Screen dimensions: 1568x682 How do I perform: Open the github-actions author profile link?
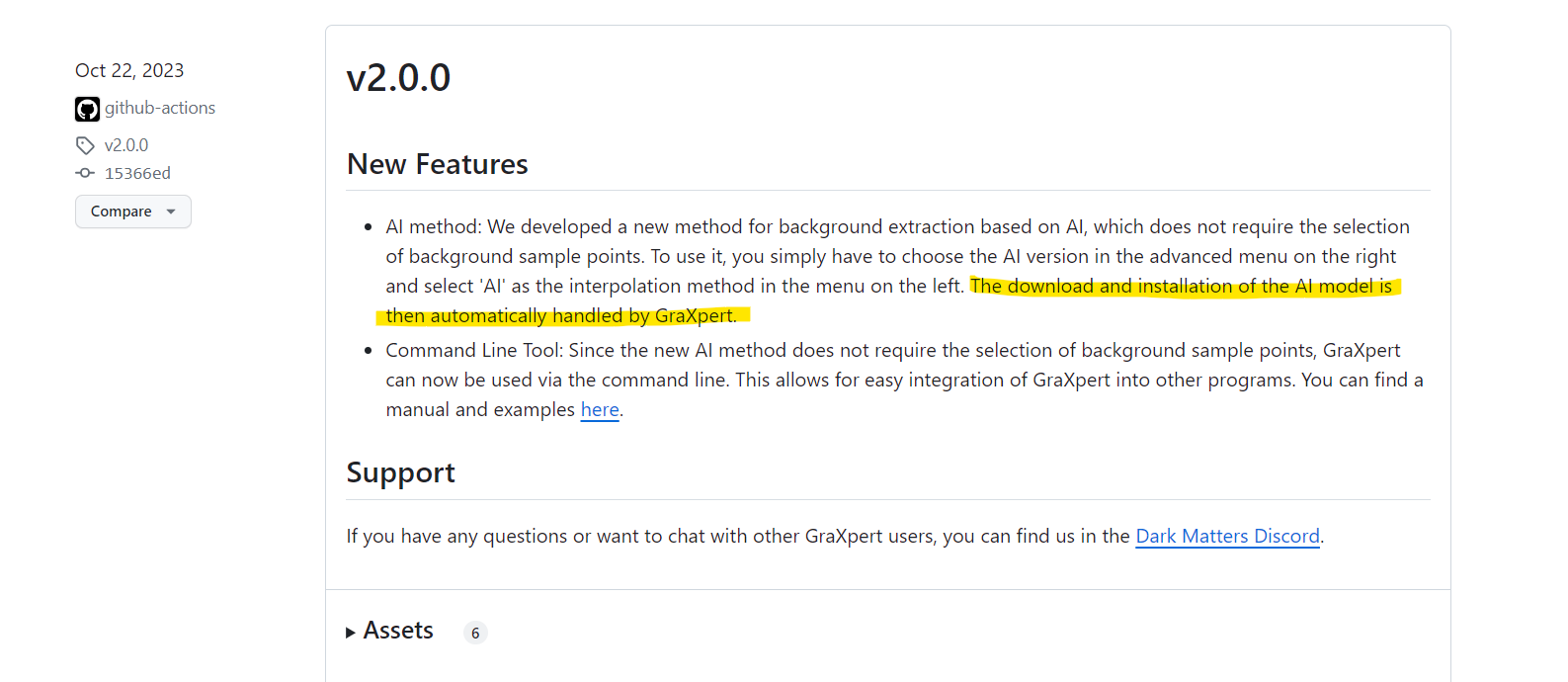point(160,108)
